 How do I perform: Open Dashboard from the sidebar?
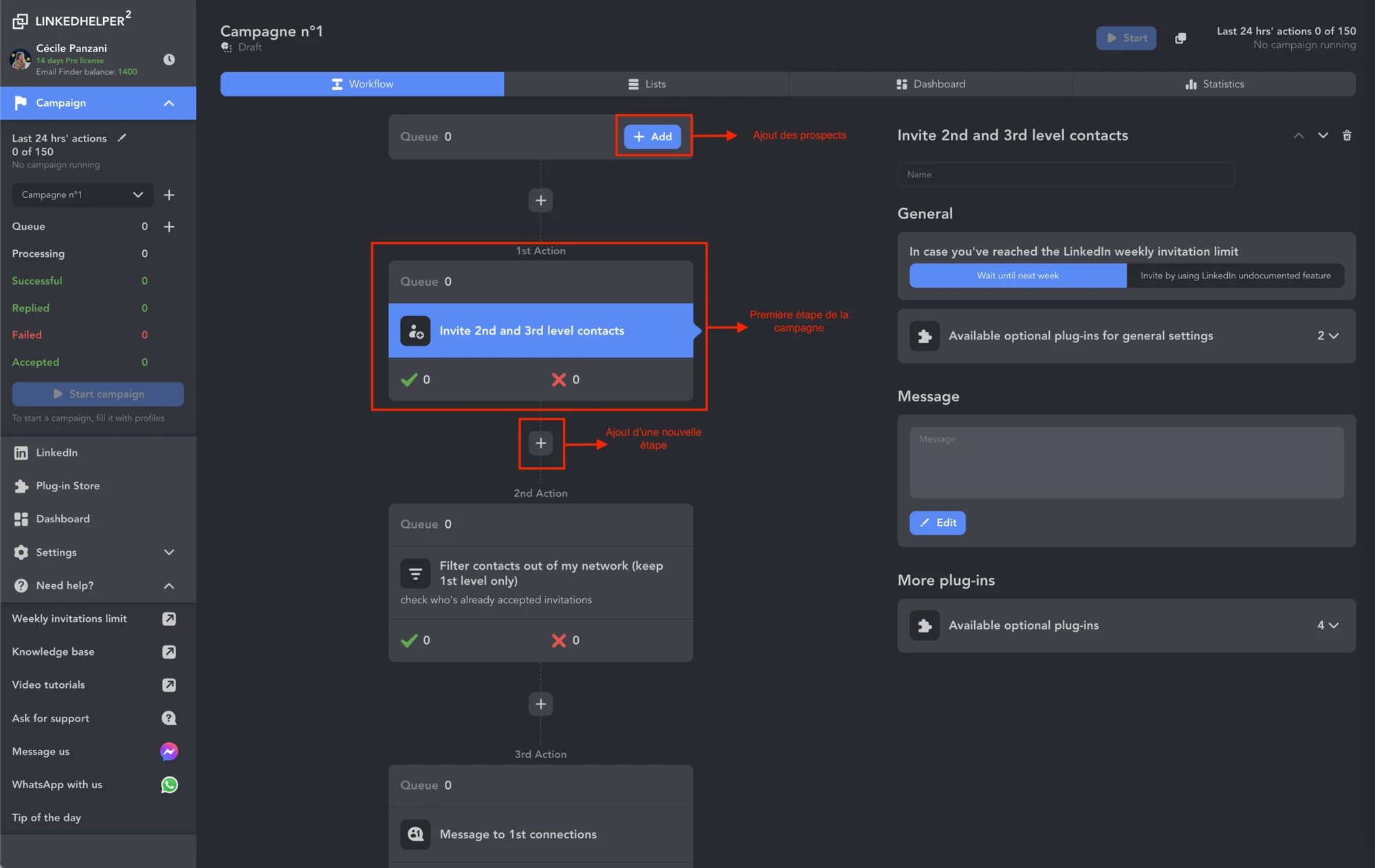pyautogui.click(x=98, y=519)
